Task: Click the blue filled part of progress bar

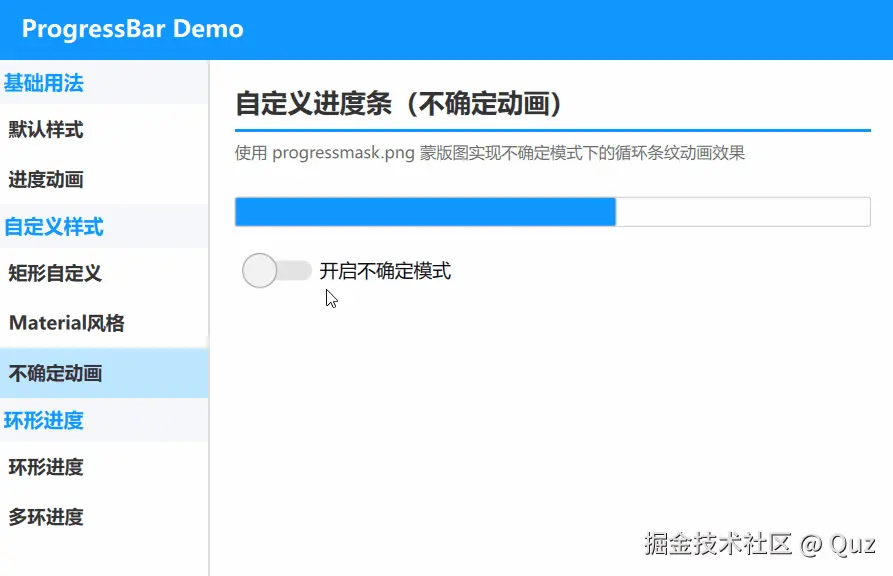Action: (425, 212)
